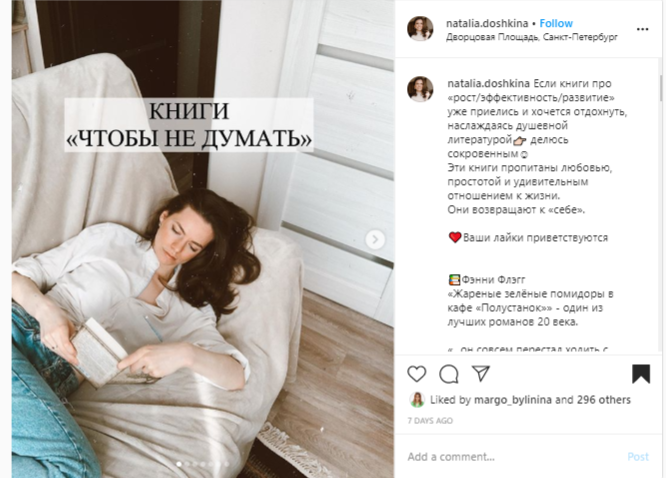The width and height of the screenshot is (666, 478).
Task: Click the caption panel scrollbar
Action: point(661,88)
